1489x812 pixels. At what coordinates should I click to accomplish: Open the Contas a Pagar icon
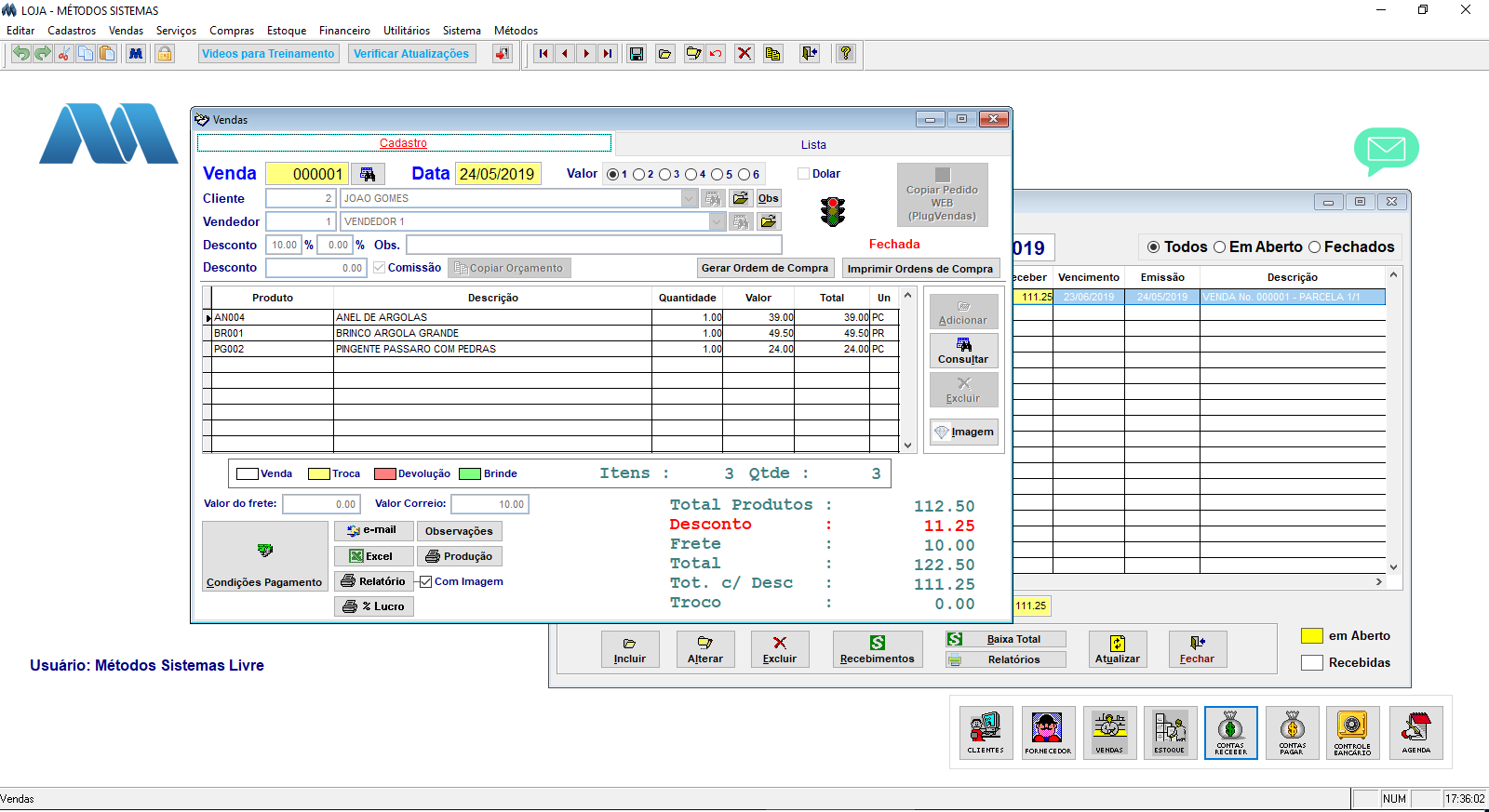[x=1292, y=733]
